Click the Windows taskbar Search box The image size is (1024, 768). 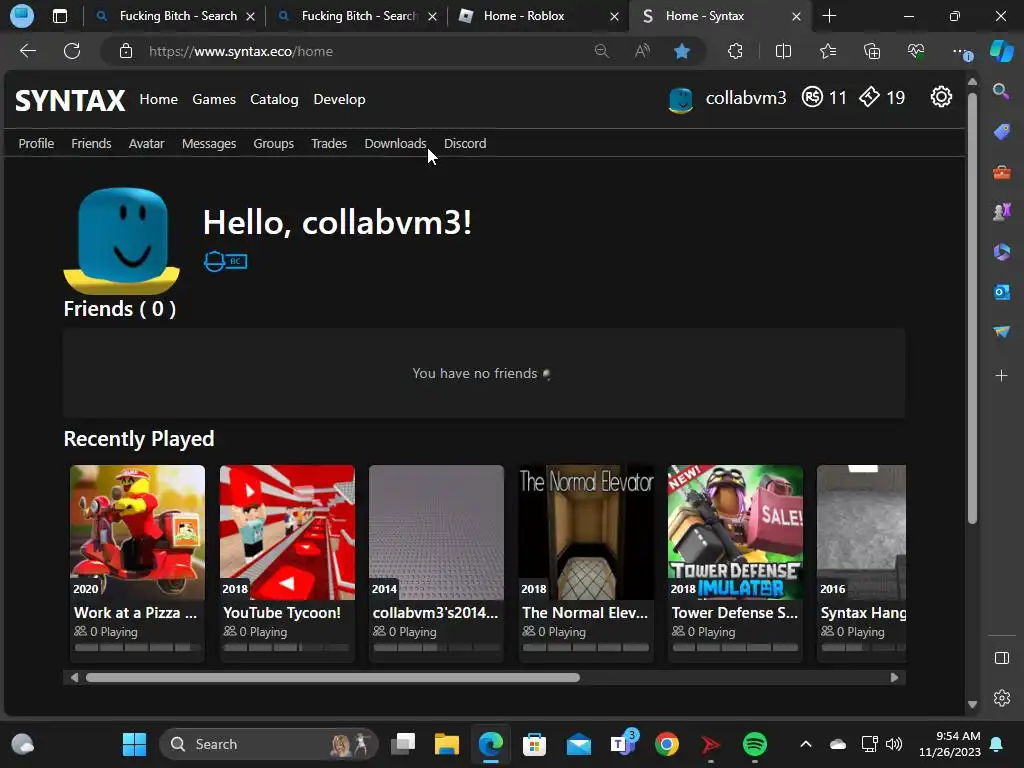268,744
